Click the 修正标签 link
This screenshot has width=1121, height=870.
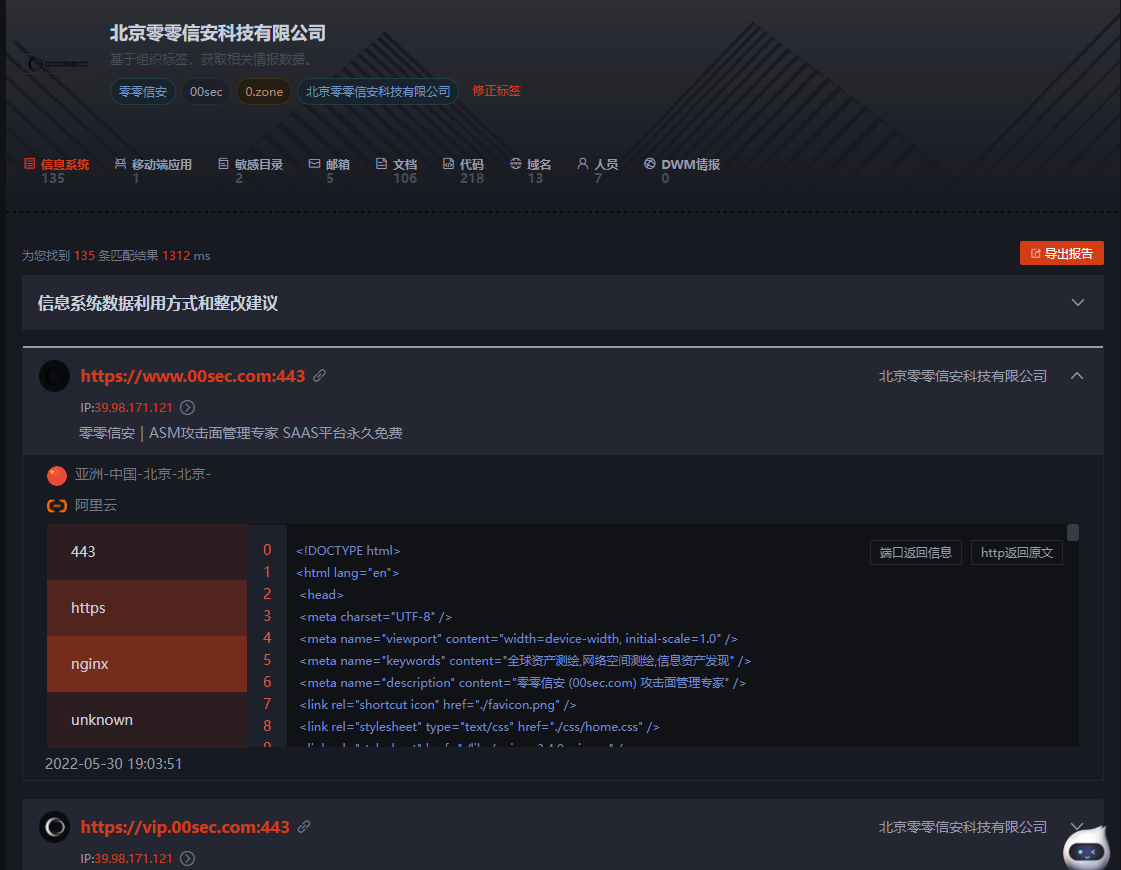(x=496, y=91)
